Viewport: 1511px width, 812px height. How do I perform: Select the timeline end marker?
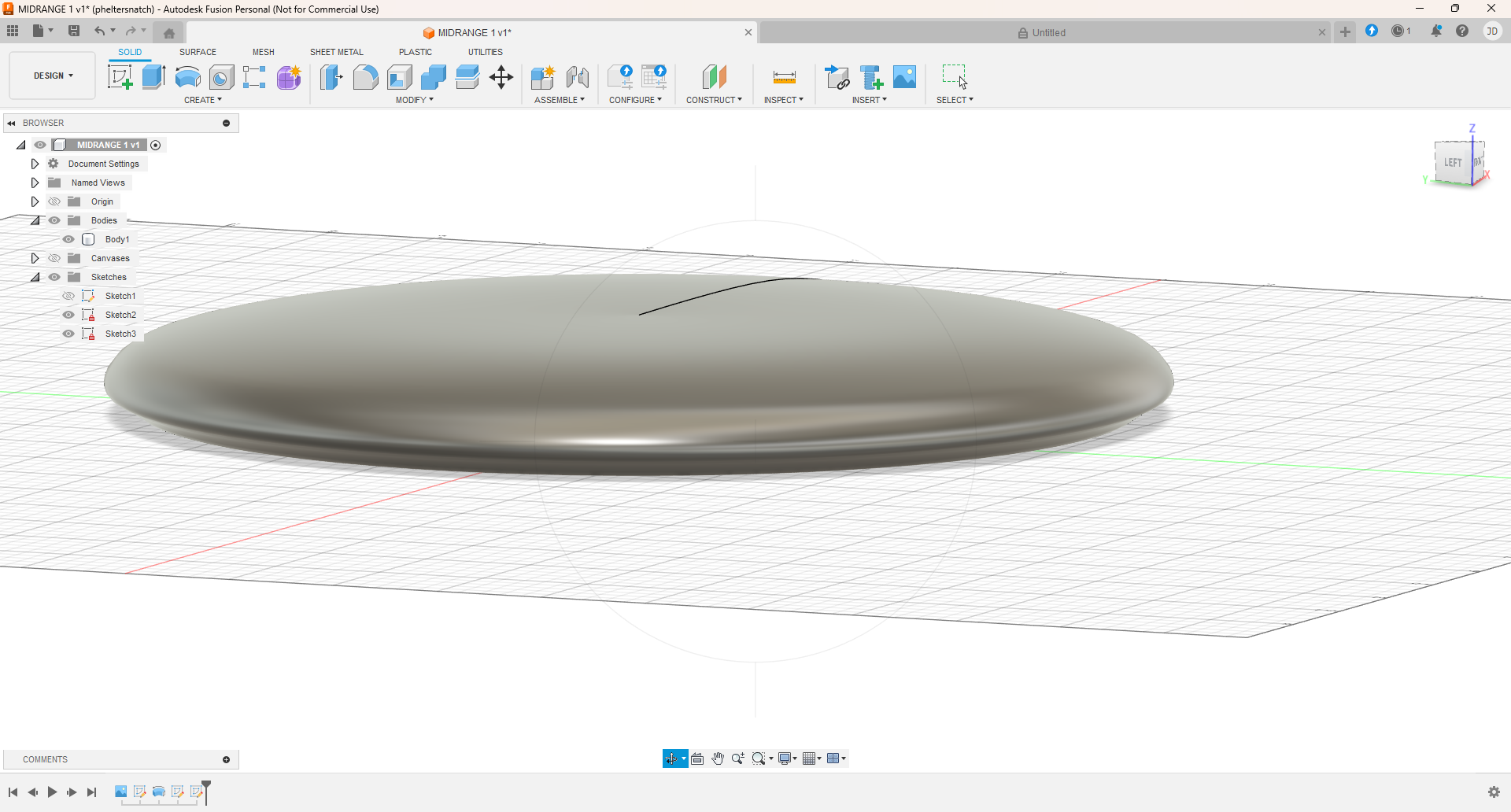click(x=206, y=792)
